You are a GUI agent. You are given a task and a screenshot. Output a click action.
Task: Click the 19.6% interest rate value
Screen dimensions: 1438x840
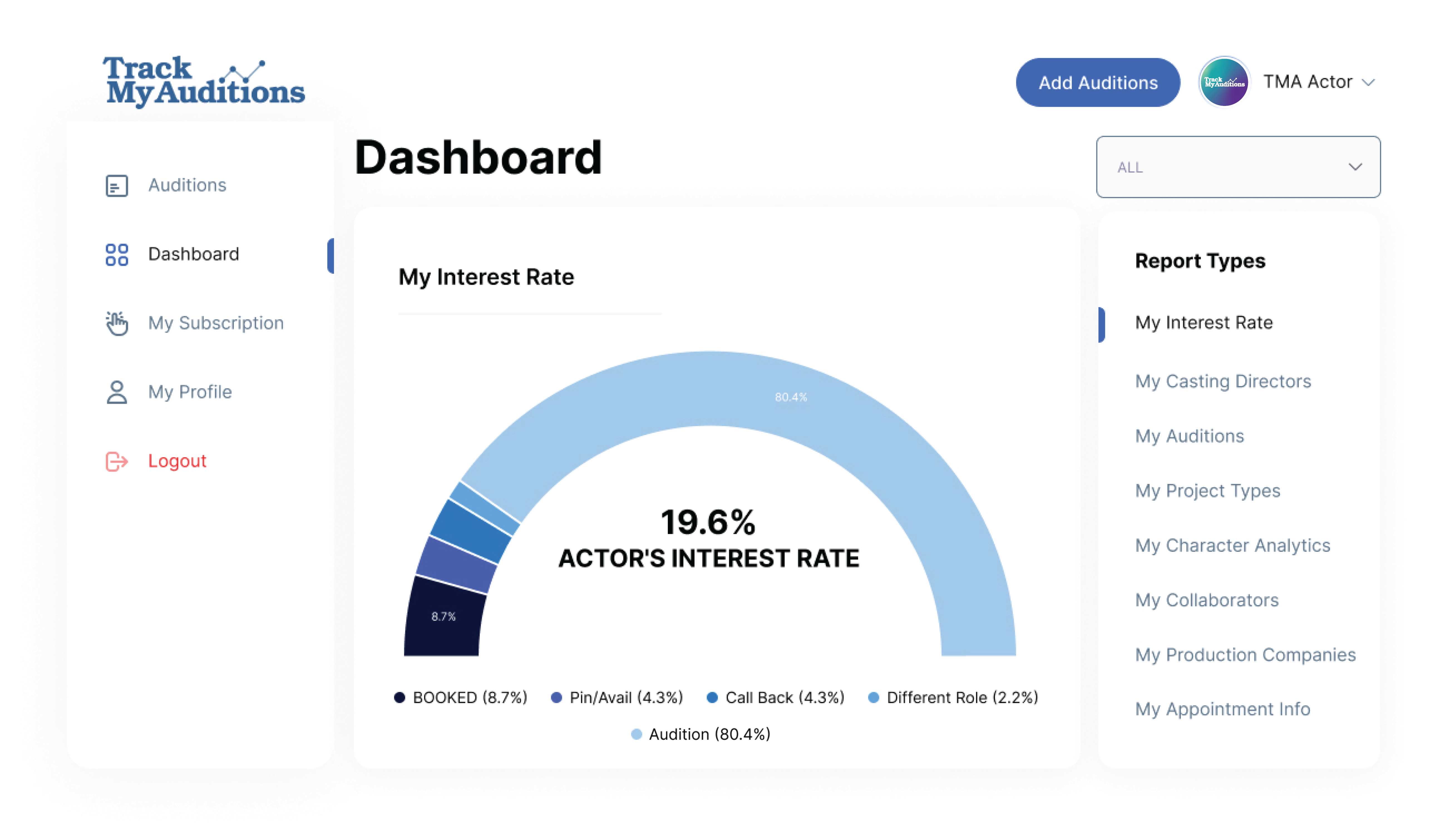(x=708, y=522)
